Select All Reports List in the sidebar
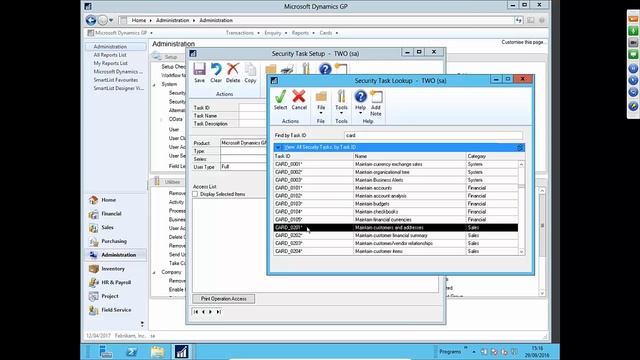Image resolution: width=640 pixels, height=360 pixels. (110, 55)
